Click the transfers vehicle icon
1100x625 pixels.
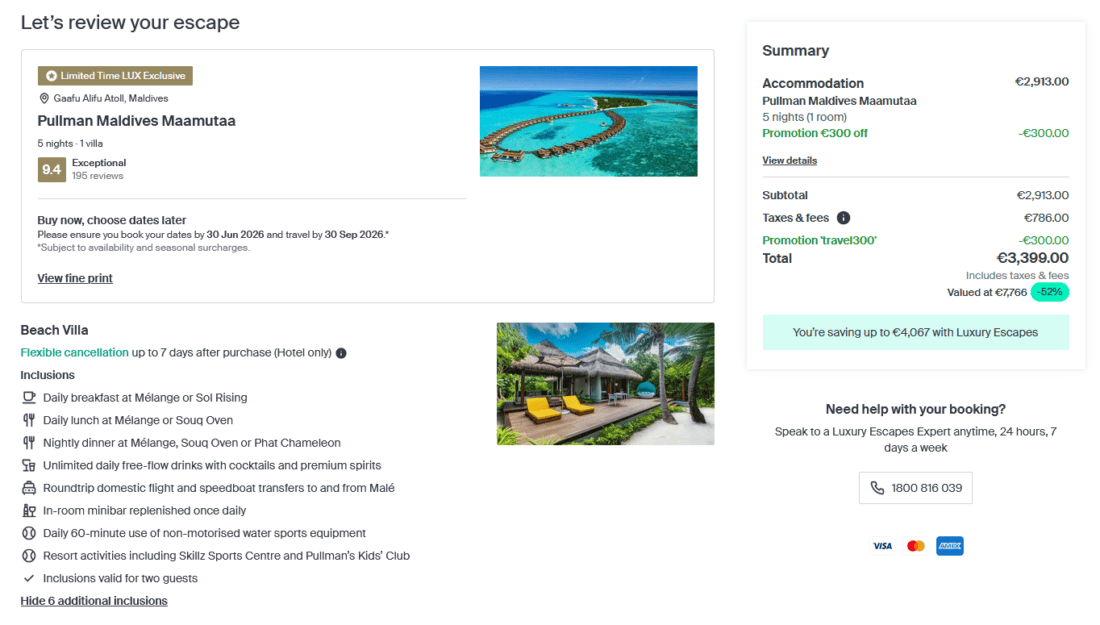click(x=29, y=488)
